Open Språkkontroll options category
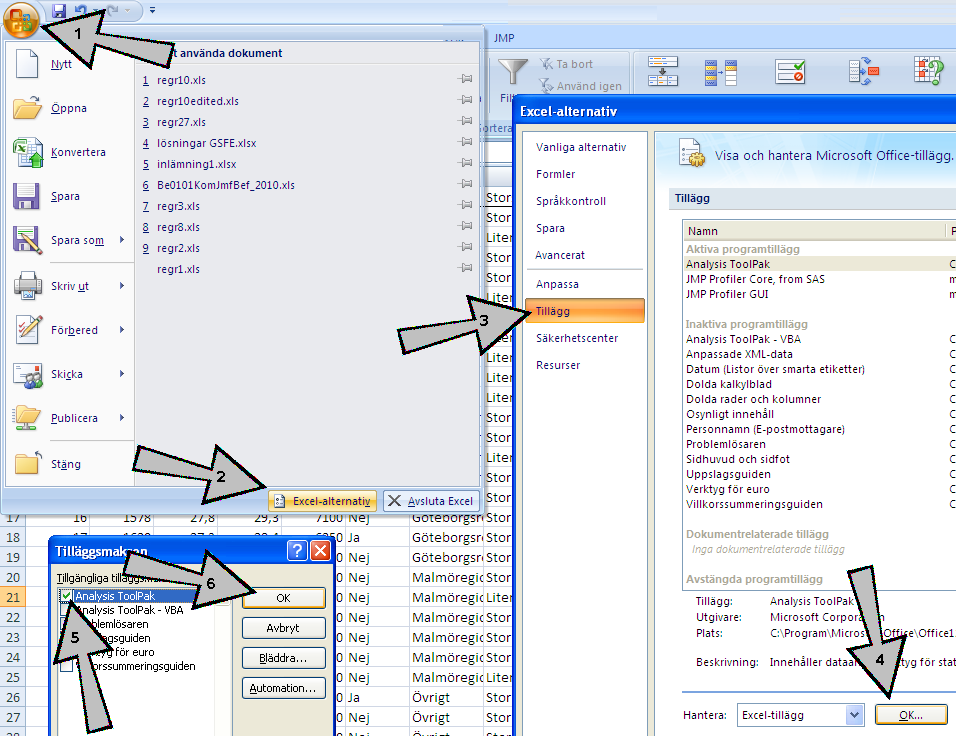This screenshot has height=736, width=956. point(571,201)
